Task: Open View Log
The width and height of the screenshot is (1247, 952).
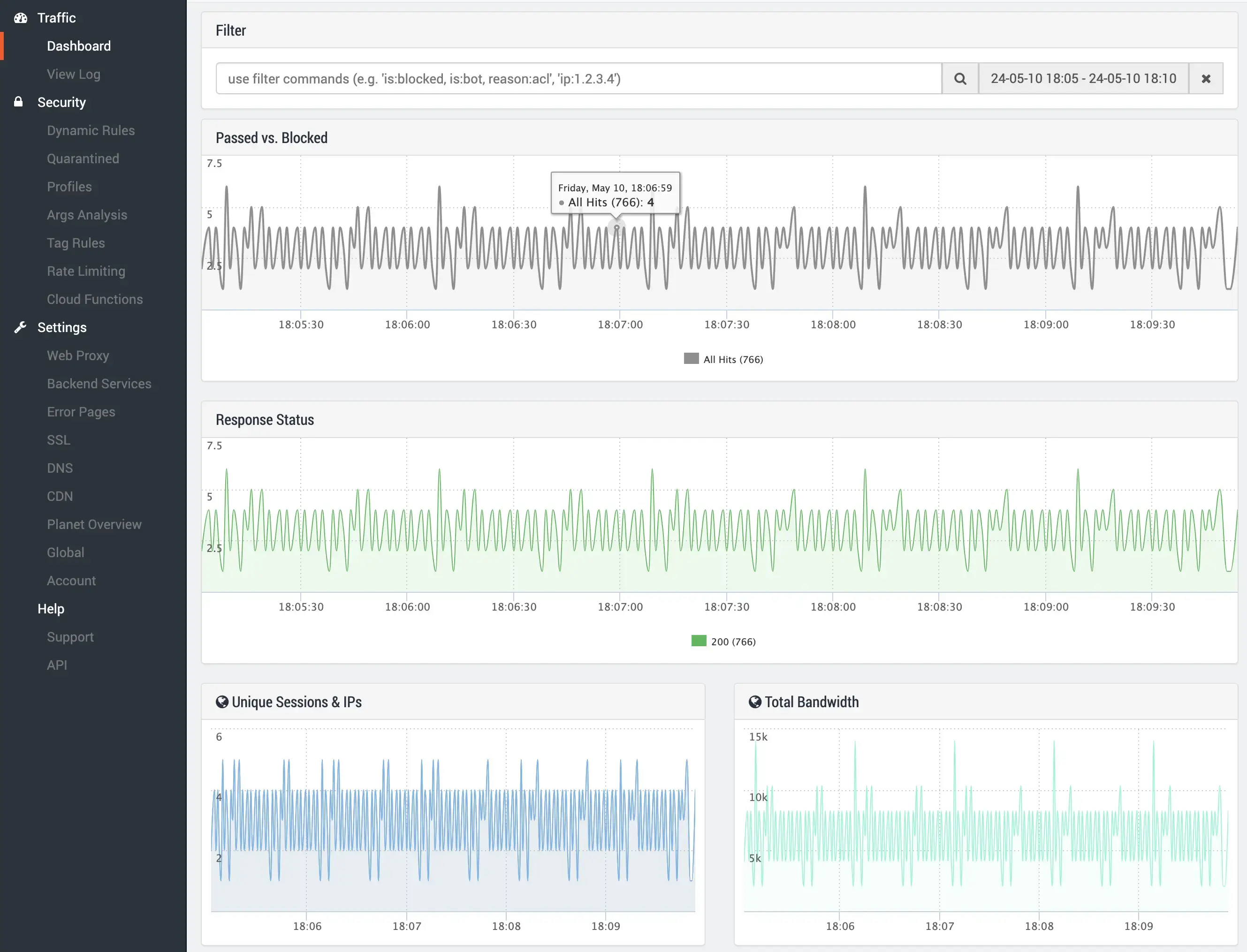Action: click(74, 74)
